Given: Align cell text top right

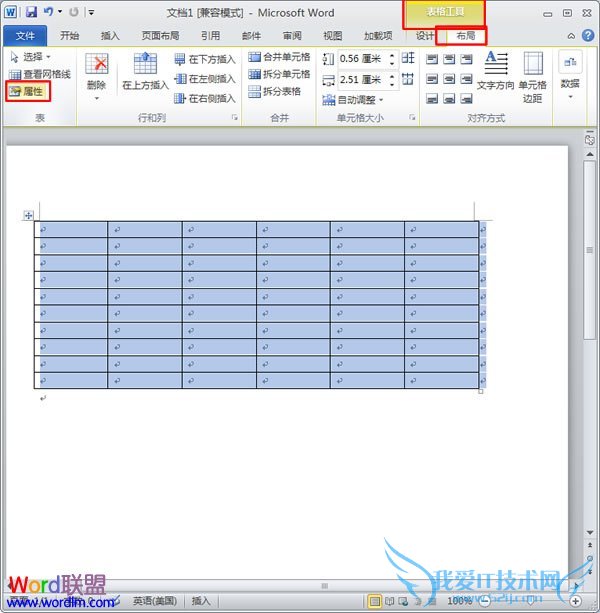Looking at the screenshot, I should pos(466,59).
